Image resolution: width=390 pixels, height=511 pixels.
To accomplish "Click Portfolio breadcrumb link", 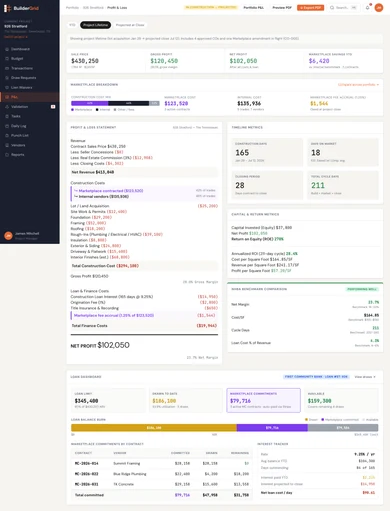I will pyautogui.click(x=72, y=7).
